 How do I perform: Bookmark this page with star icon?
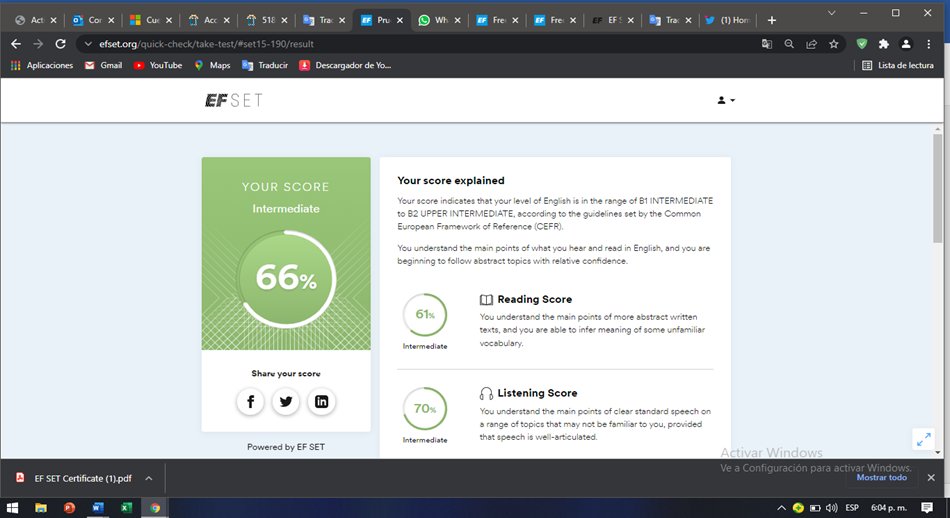coord(834,44)
